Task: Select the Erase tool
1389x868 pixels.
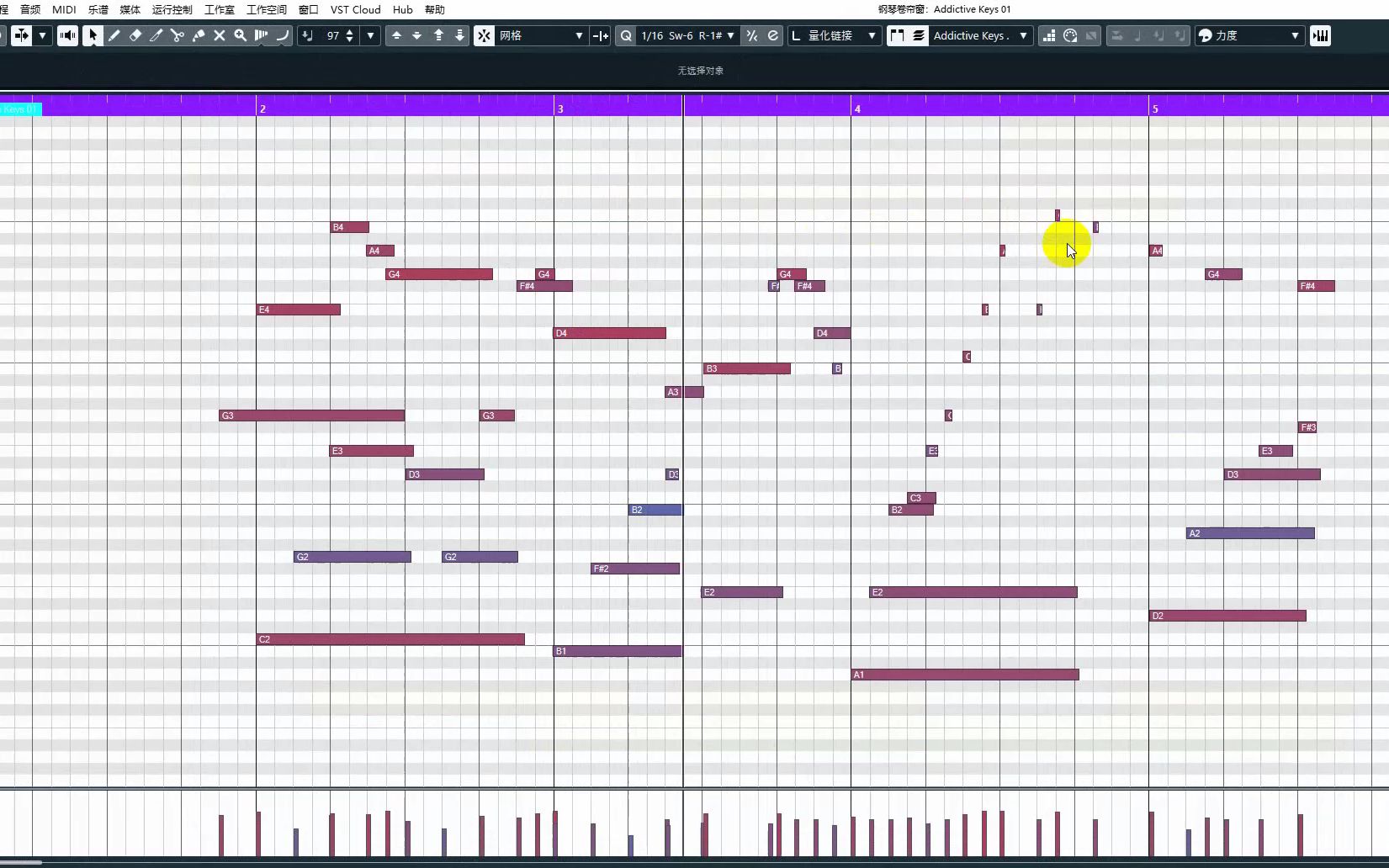Action: coord(135,35)
